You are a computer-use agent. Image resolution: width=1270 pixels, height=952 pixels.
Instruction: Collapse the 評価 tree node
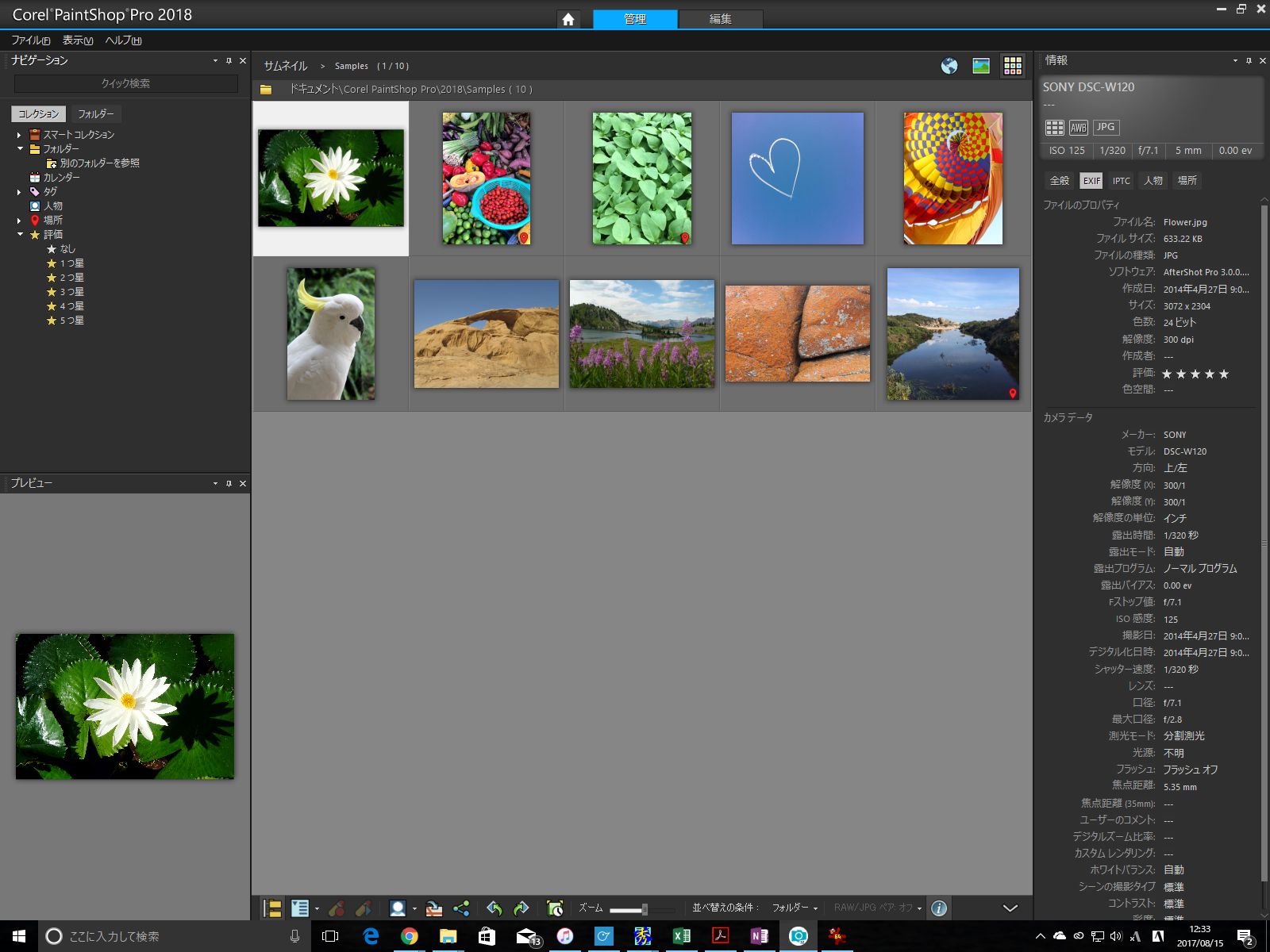click(19, 235)
